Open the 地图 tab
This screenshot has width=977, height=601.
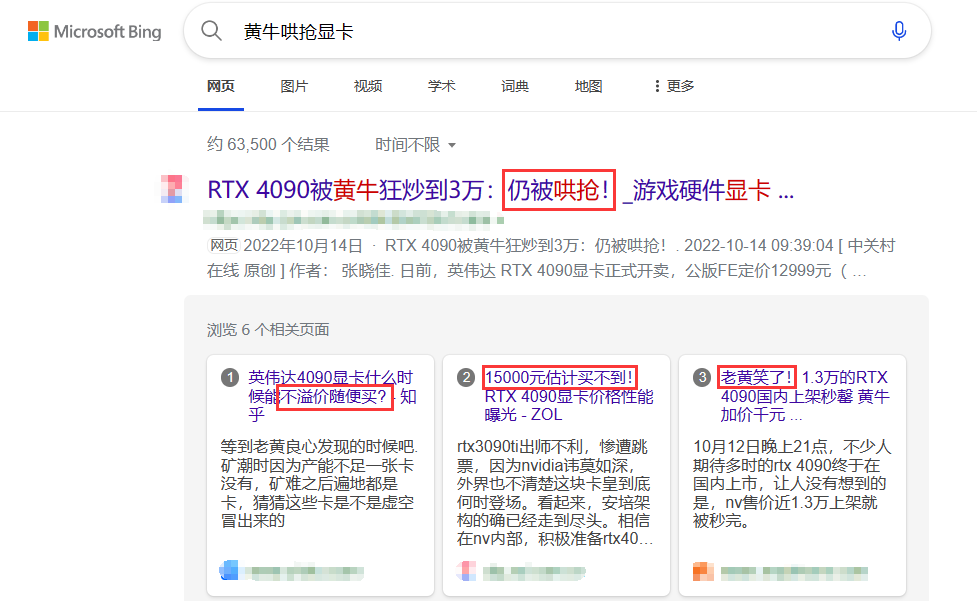click(x=588, y=86)
